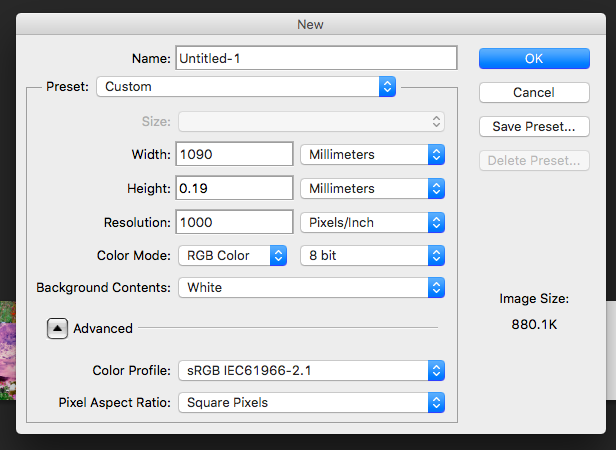Screen dimensions: 616x450
Task: Open the Color Mode RGB Color dropdown
Action: pyautogui.click(x=233, y=256)
